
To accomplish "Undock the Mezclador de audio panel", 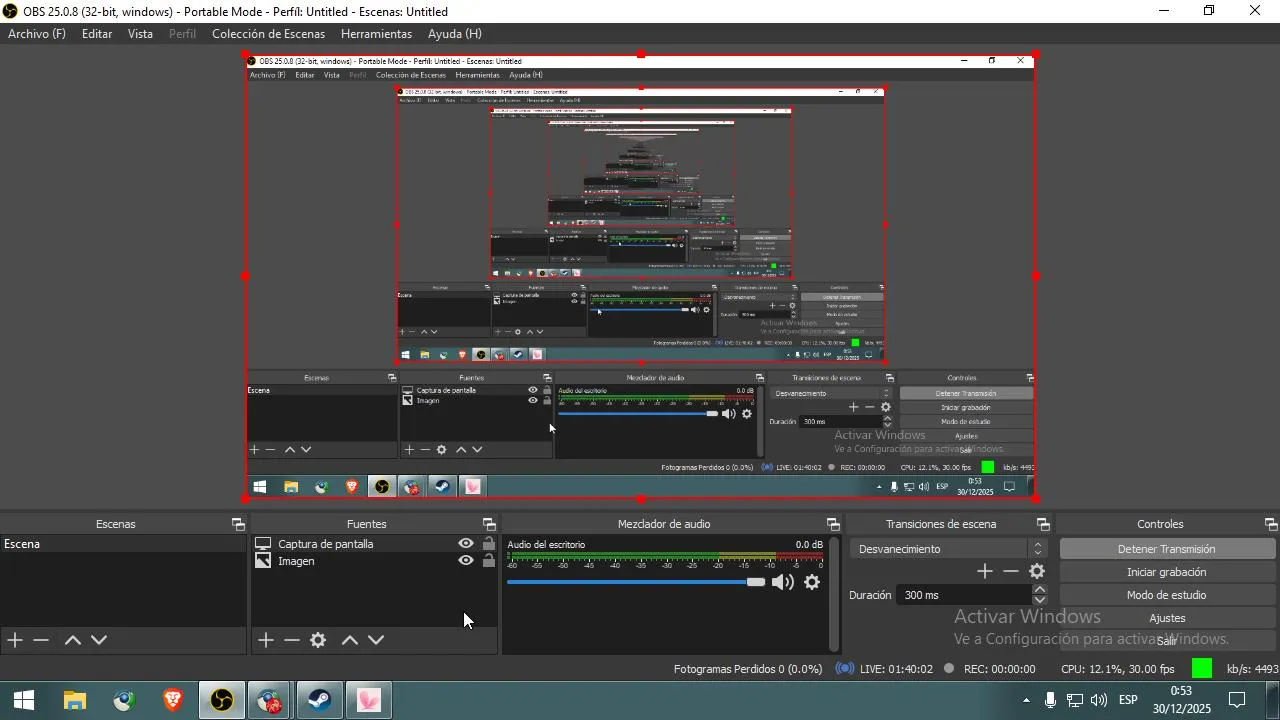I will click(x=833, y=524).
